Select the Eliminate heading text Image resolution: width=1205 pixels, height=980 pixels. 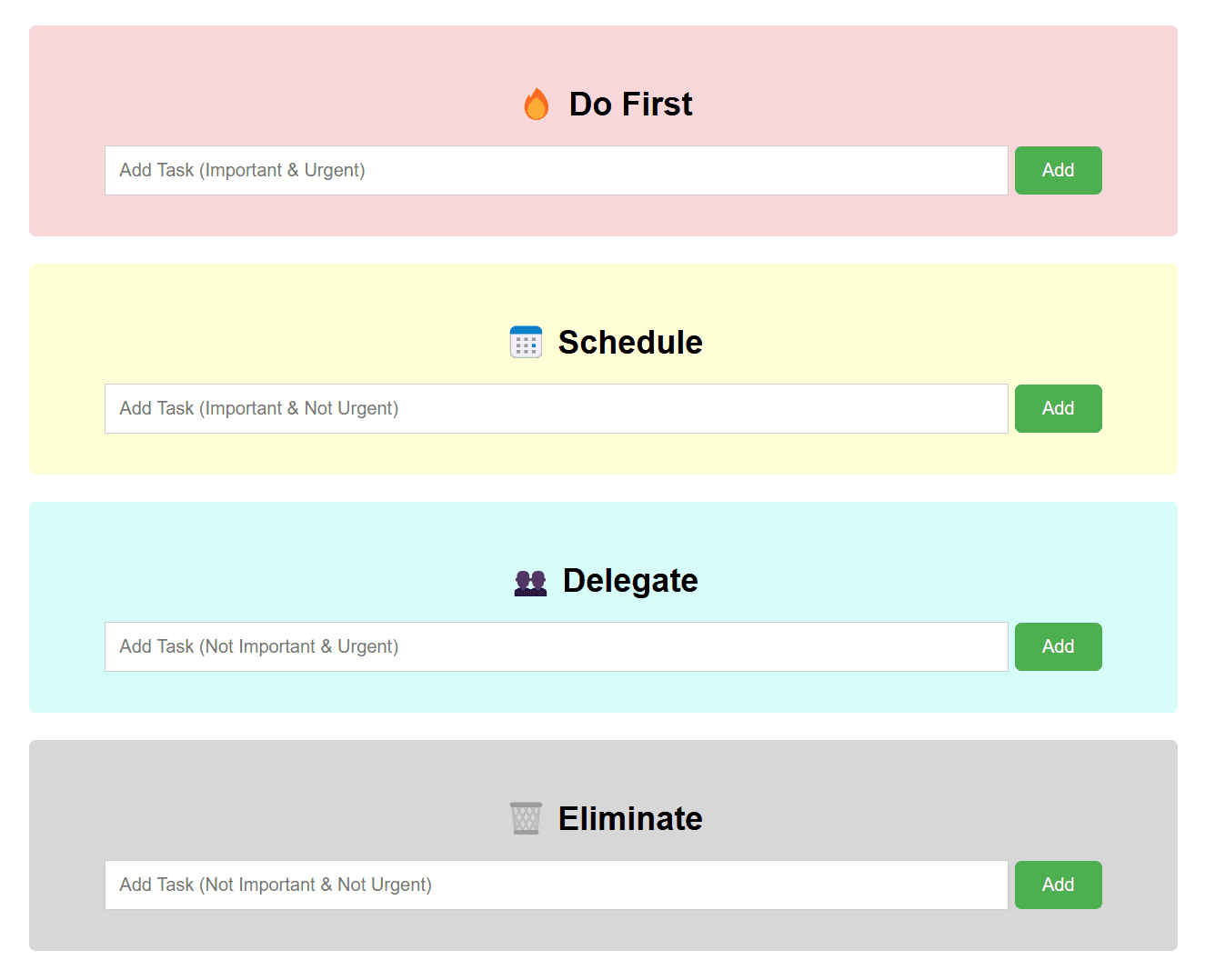[x=629, y=818]
